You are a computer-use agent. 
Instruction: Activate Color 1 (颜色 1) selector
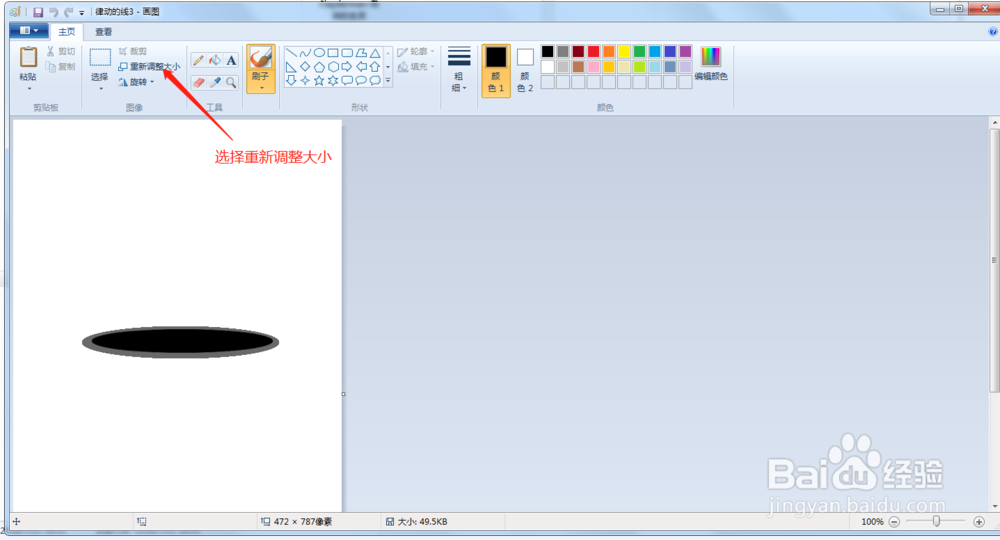(x=496, y=69)
